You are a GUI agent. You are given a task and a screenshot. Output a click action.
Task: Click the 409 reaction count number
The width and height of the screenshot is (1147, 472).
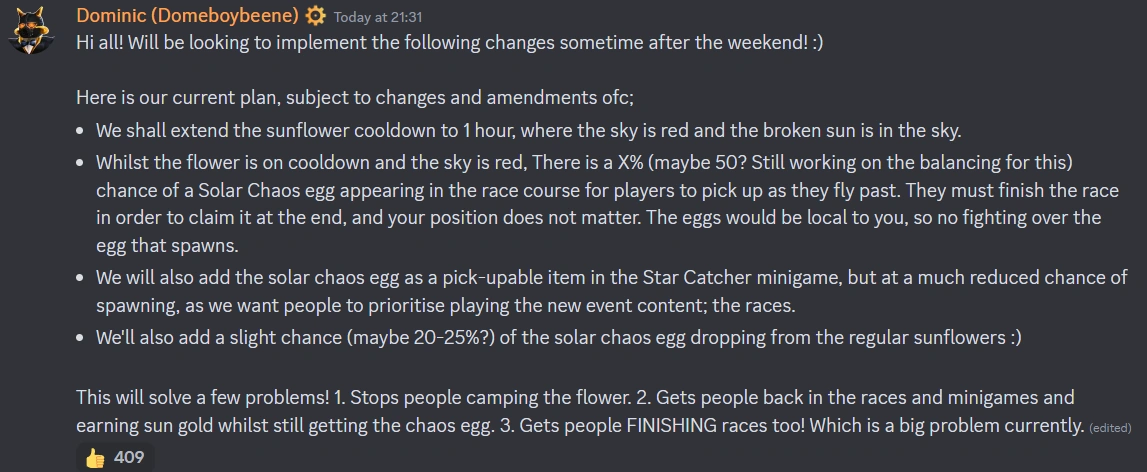click(x=128, y=458)
